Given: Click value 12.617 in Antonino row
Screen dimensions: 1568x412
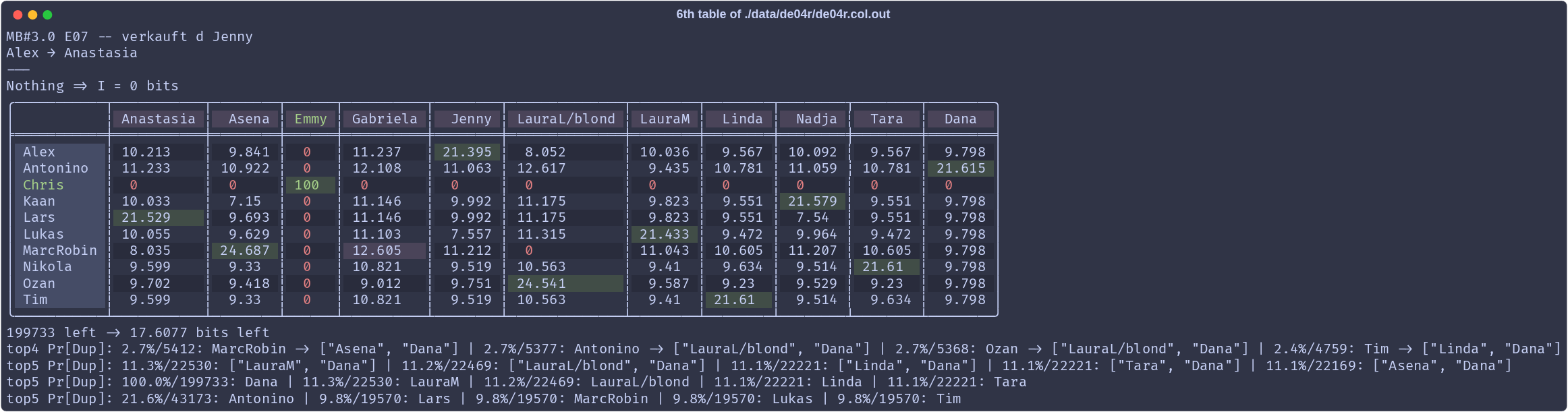Looking at the screenshot, I should point(541,169).
